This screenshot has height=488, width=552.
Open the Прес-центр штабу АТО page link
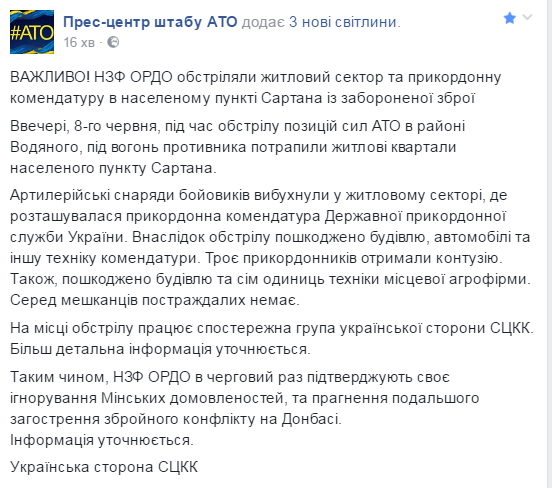[150, 22]
